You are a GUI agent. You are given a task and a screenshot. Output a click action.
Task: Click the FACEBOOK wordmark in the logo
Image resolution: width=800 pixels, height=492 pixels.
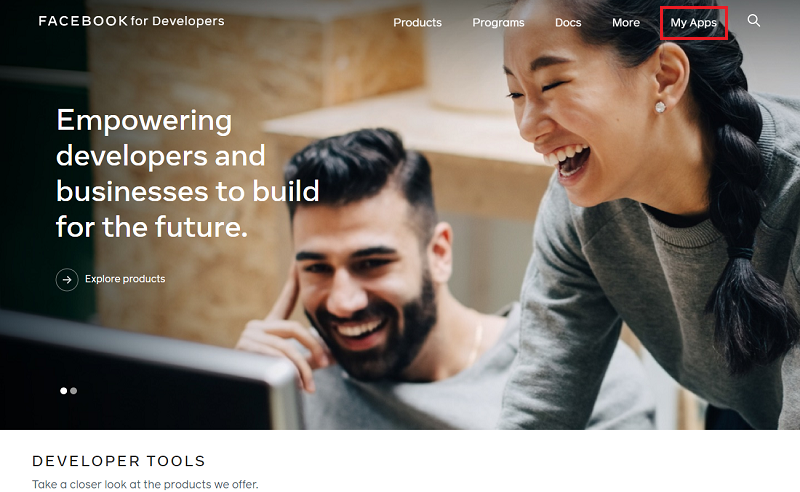point(83,21)
